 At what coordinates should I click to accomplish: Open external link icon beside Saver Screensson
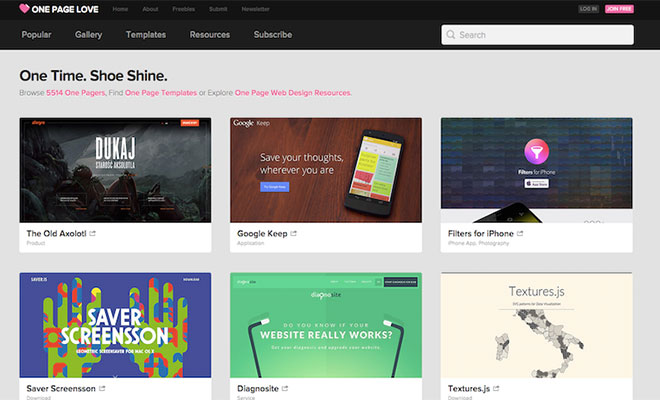[102, 388]
